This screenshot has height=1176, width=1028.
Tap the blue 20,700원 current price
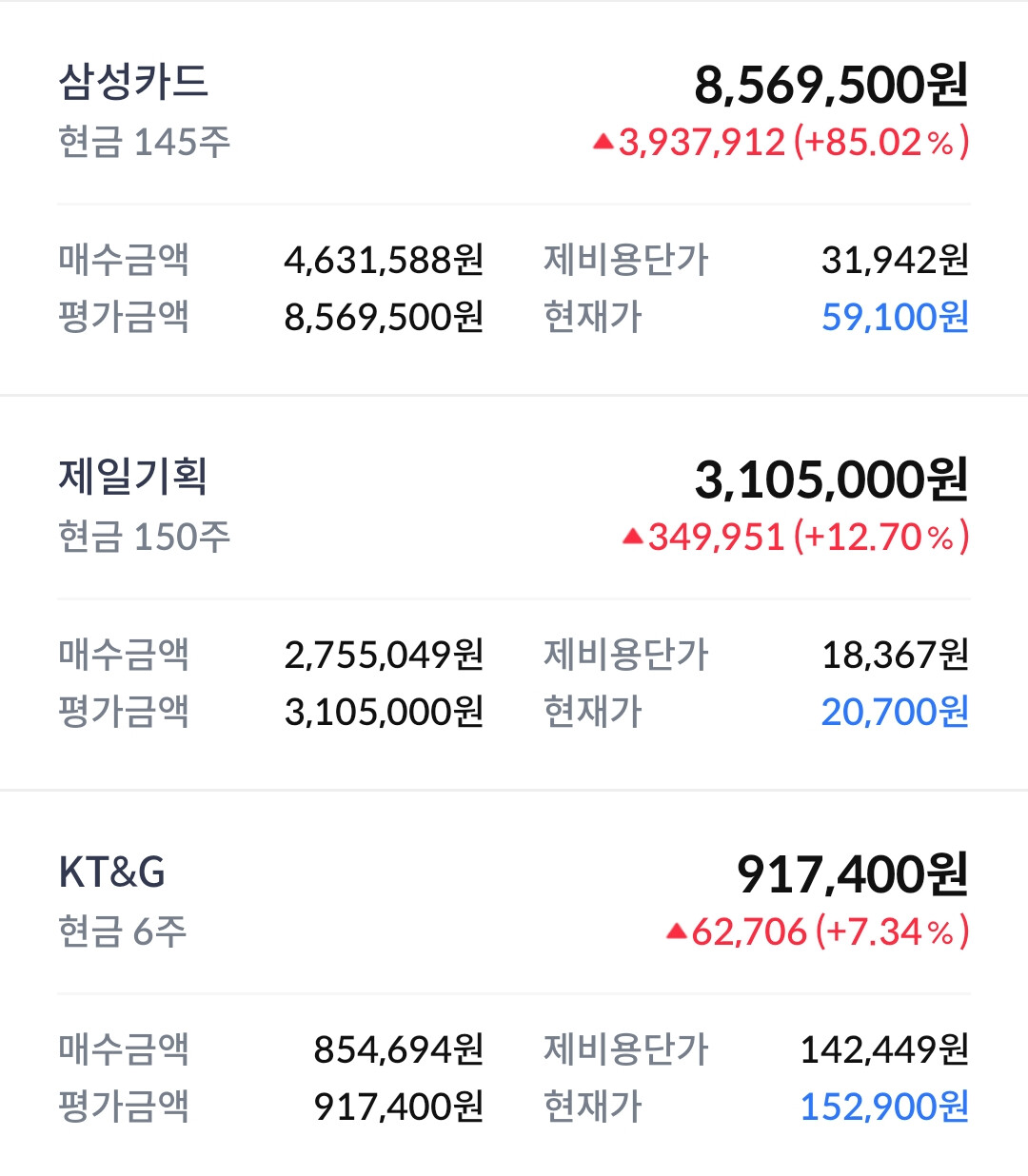[x=895, y=712]
